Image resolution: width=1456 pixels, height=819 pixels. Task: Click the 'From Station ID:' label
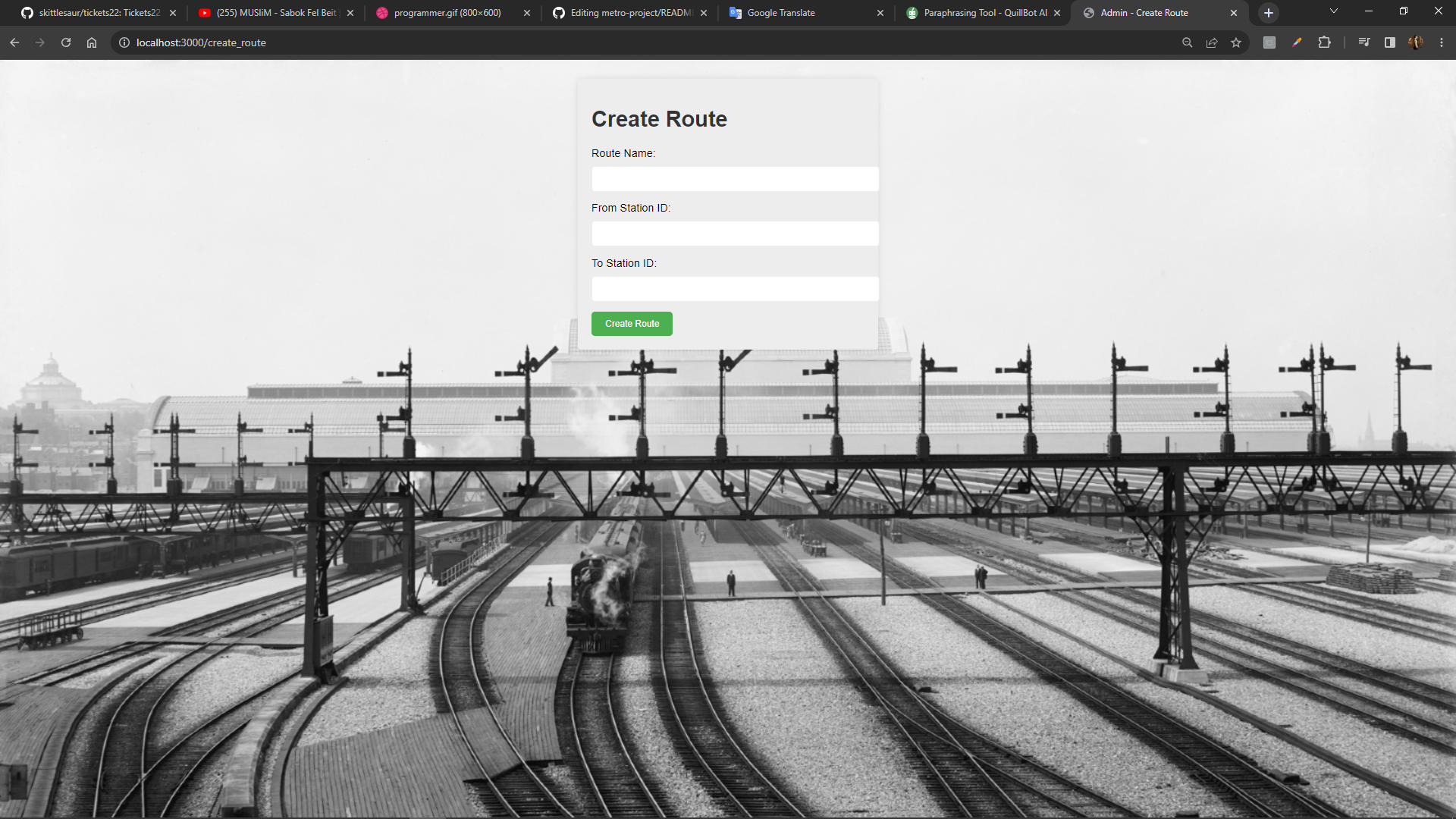[631, 208]
